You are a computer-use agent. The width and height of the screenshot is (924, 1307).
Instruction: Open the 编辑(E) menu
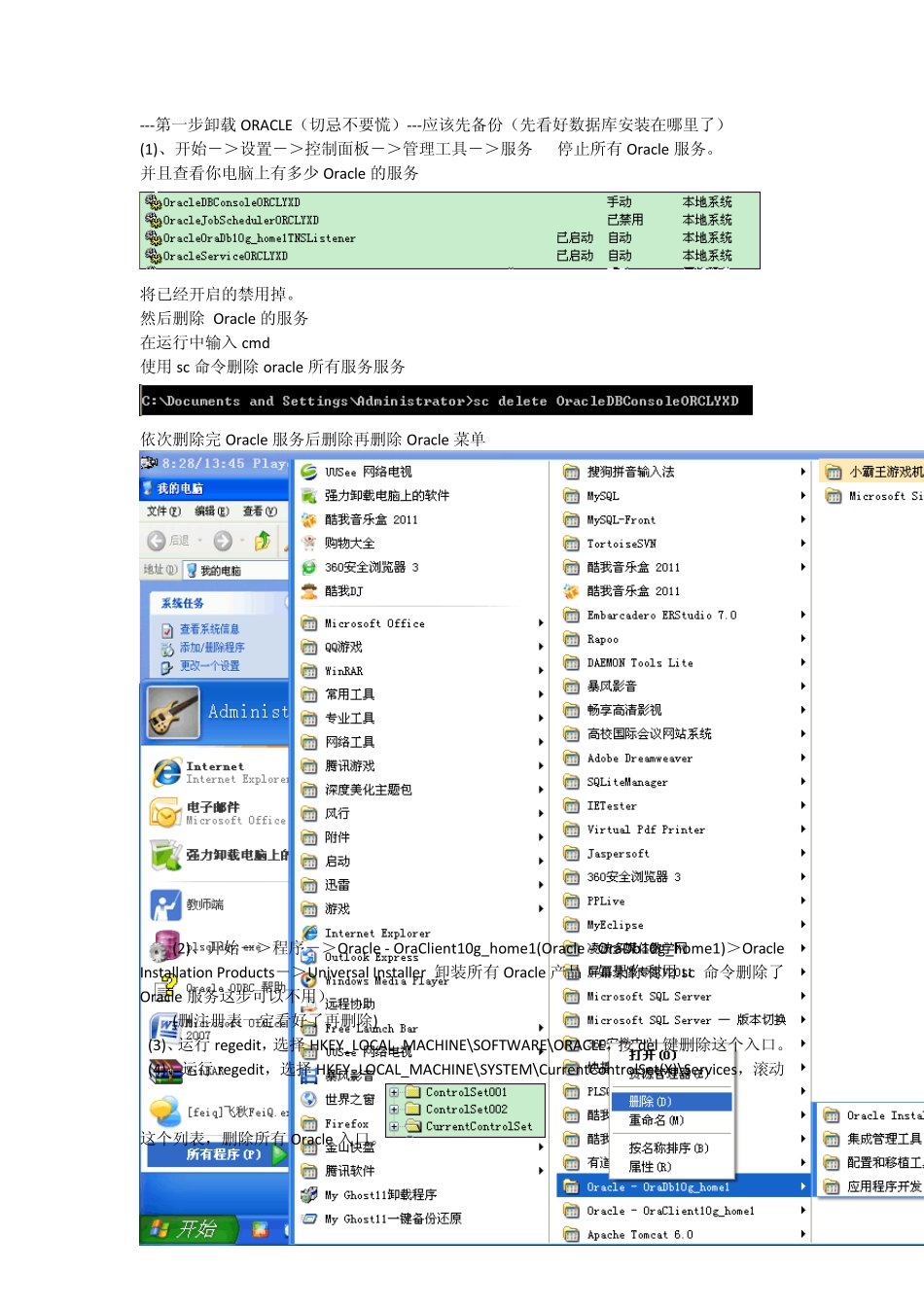pos(211,512)
